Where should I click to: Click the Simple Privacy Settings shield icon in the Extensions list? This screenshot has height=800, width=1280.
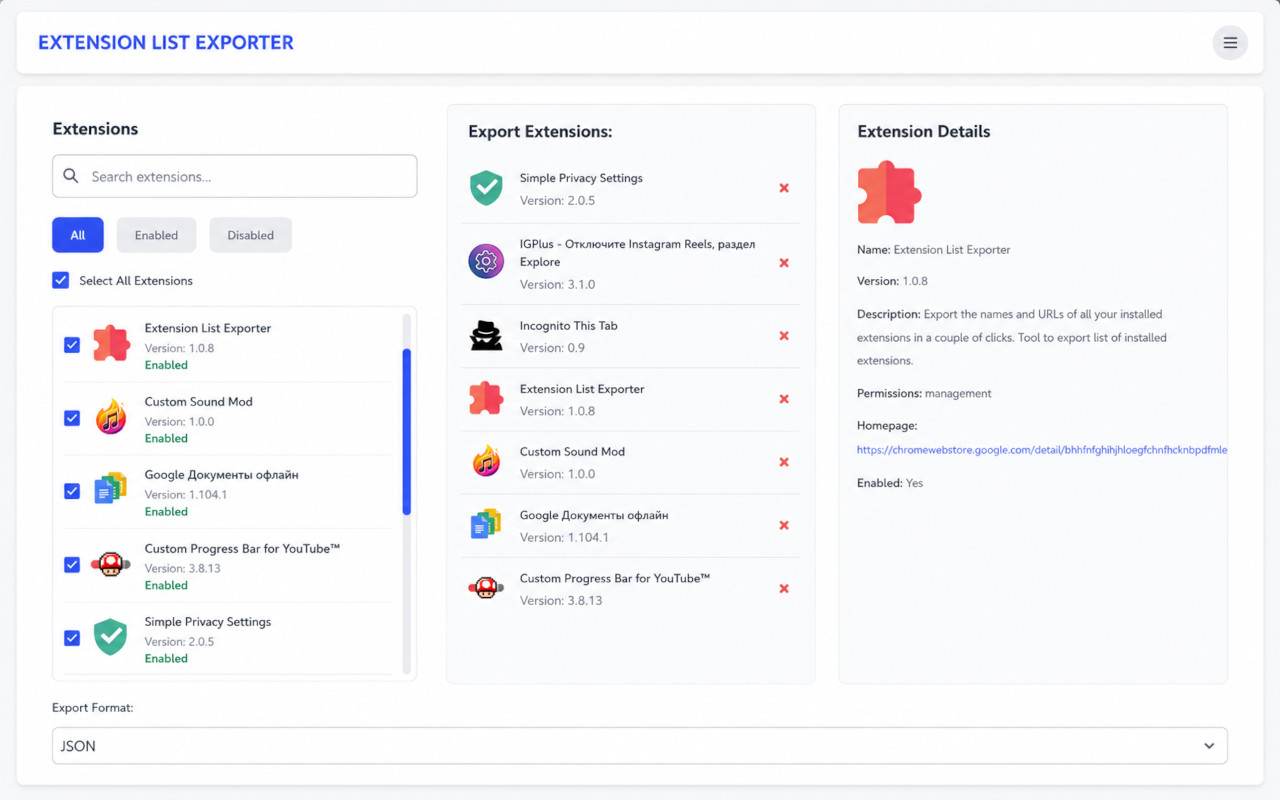110,637
